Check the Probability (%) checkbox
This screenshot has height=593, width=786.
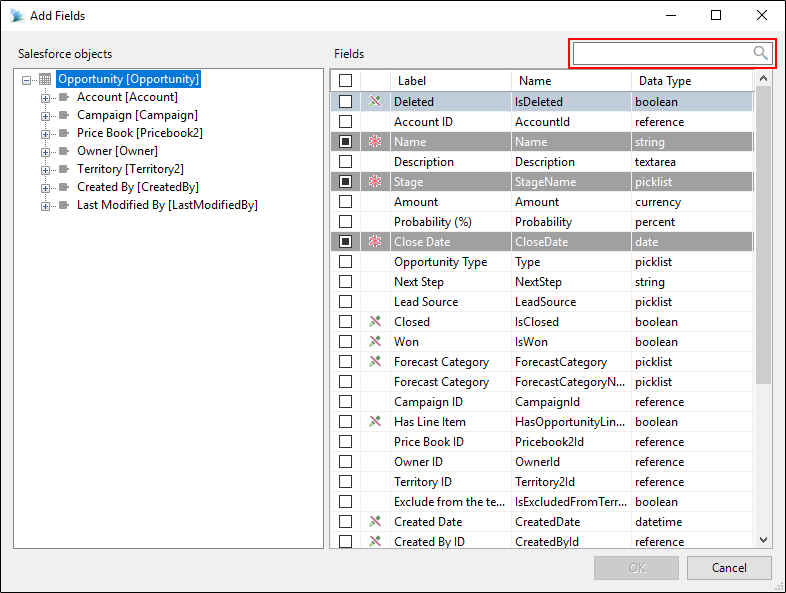[x=345, y=222]
